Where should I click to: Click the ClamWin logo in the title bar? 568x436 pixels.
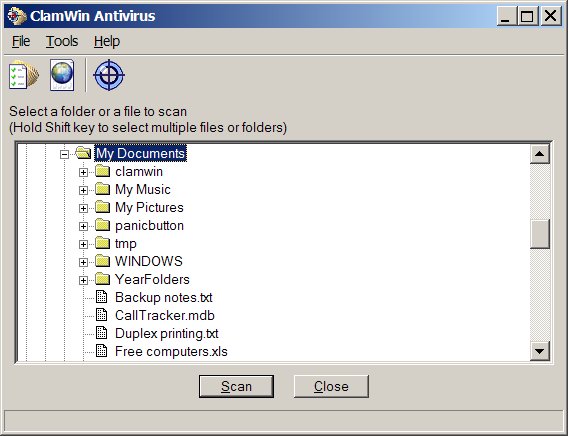click(17, 16)
